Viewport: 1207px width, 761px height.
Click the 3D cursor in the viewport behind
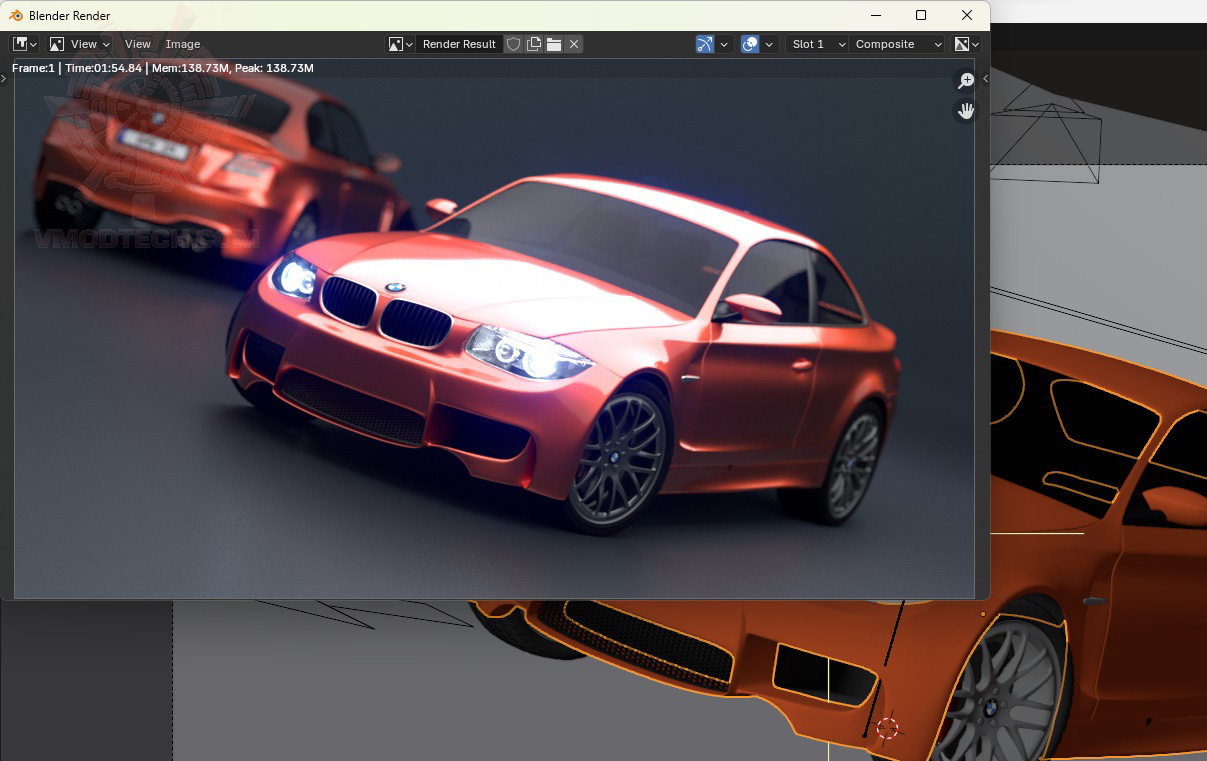[x=887, y=727]
